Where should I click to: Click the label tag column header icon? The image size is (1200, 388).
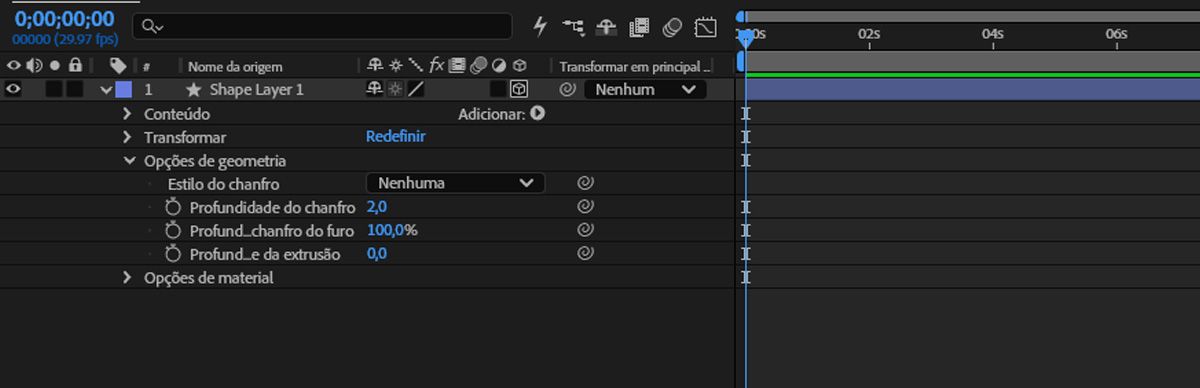tap(118, 66)
